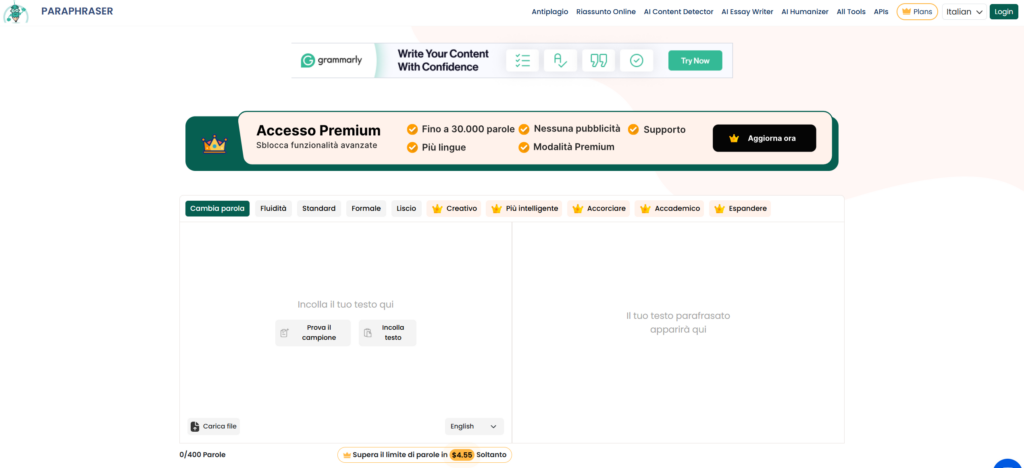This screenshot has width=1024, height=468.
Task: Click the Supera il limite di parole offer
Action: (x=424, y=454)
